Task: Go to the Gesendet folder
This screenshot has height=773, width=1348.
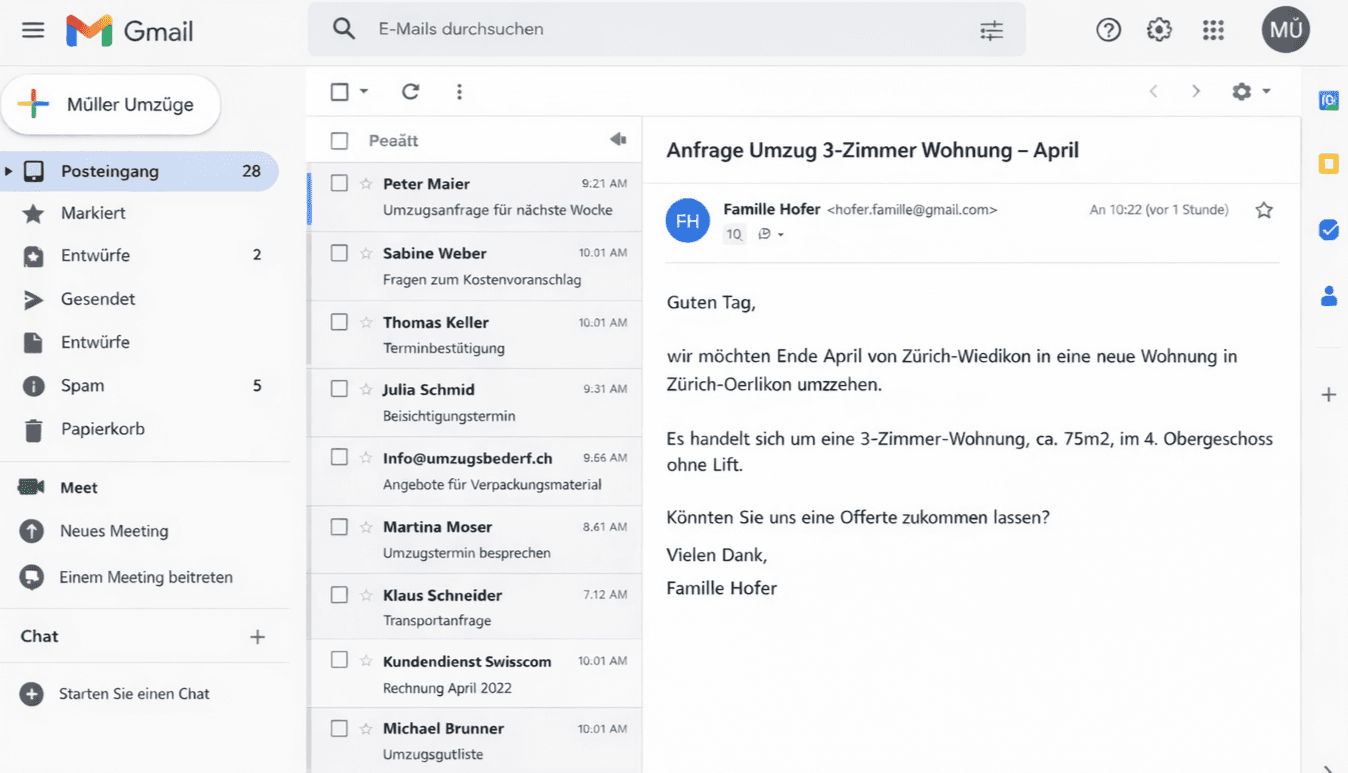Action: pyautogui.click(x=97, y=298)
